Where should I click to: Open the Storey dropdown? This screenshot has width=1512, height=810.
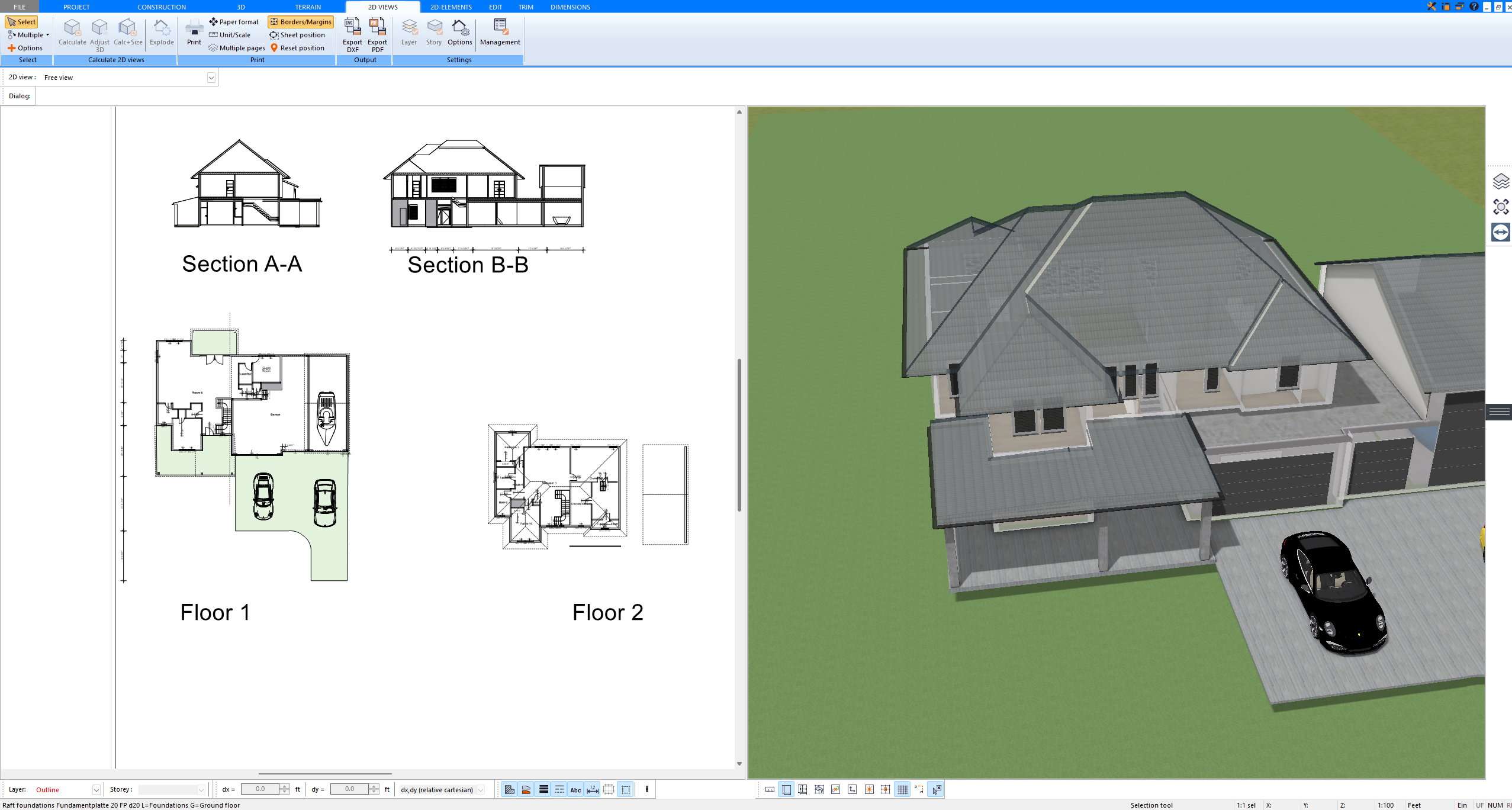click(x=201, y=790)
